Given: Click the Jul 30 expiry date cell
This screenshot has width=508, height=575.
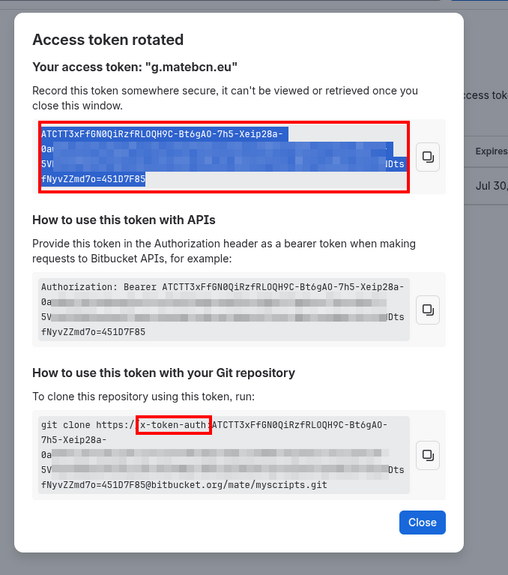Looking at the screenshot, I should tap(491, 186).
